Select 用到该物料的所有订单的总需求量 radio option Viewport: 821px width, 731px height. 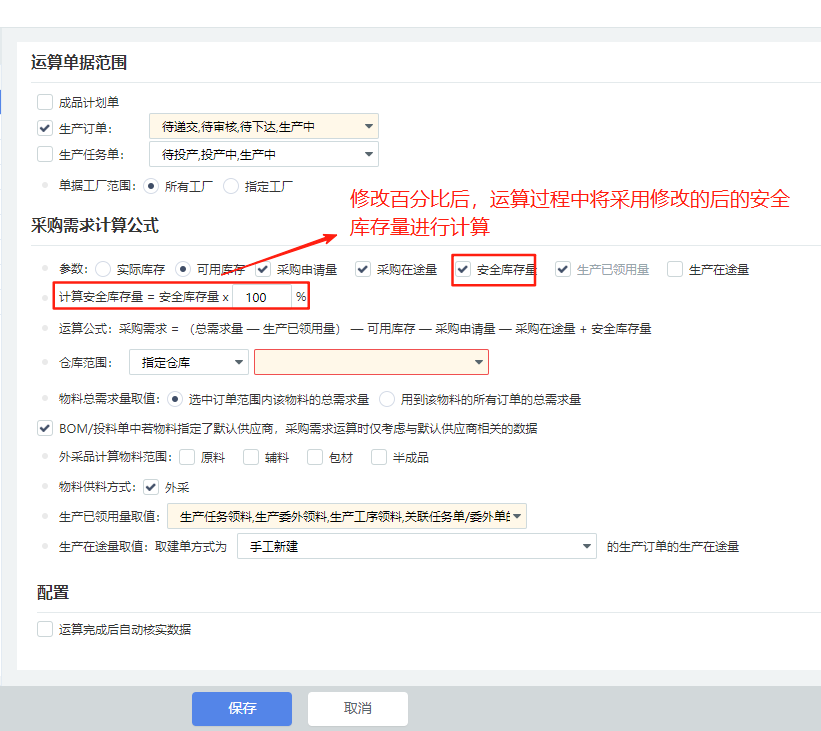(x=387, y=399)
